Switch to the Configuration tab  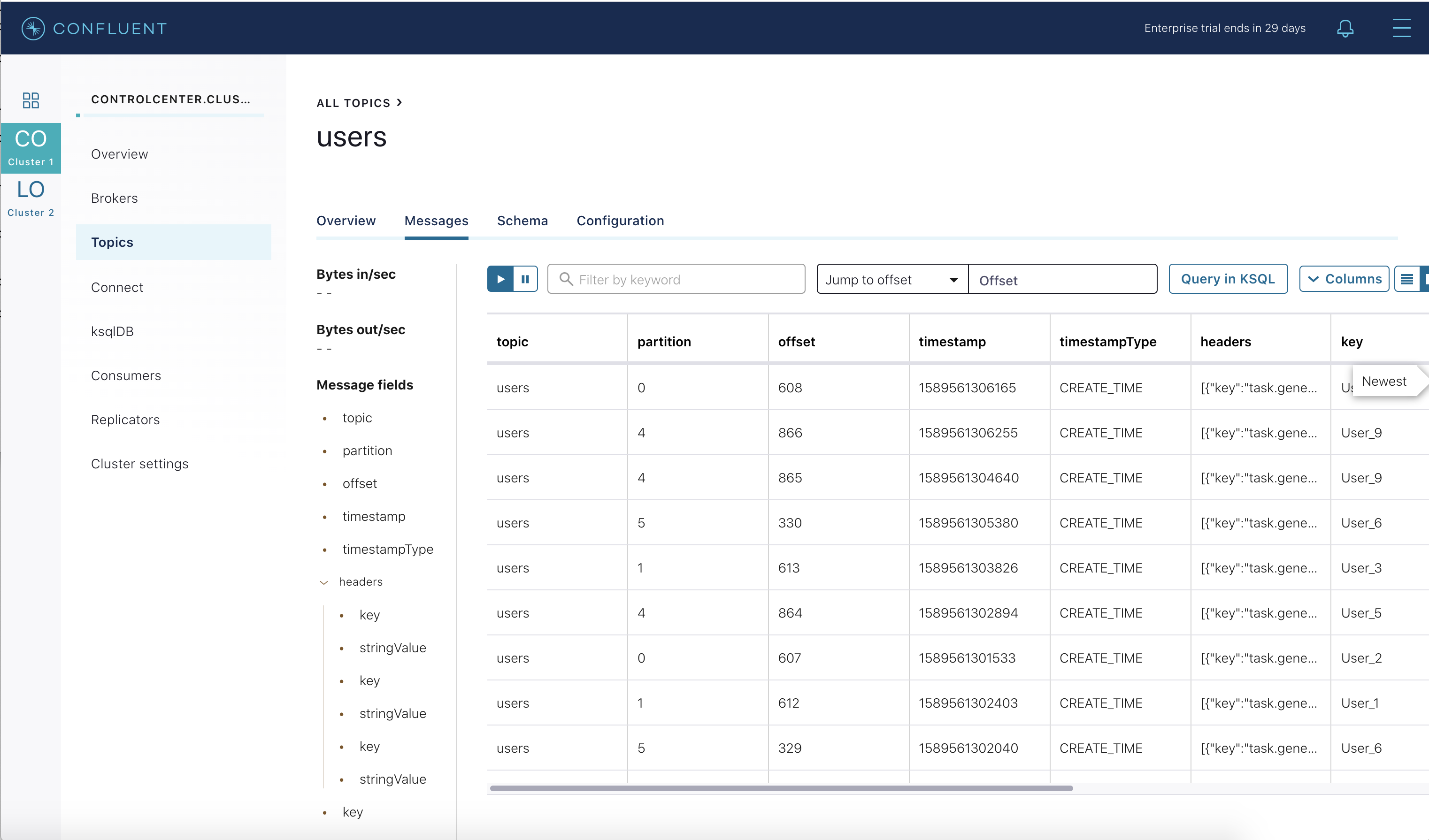click(620, 221)
